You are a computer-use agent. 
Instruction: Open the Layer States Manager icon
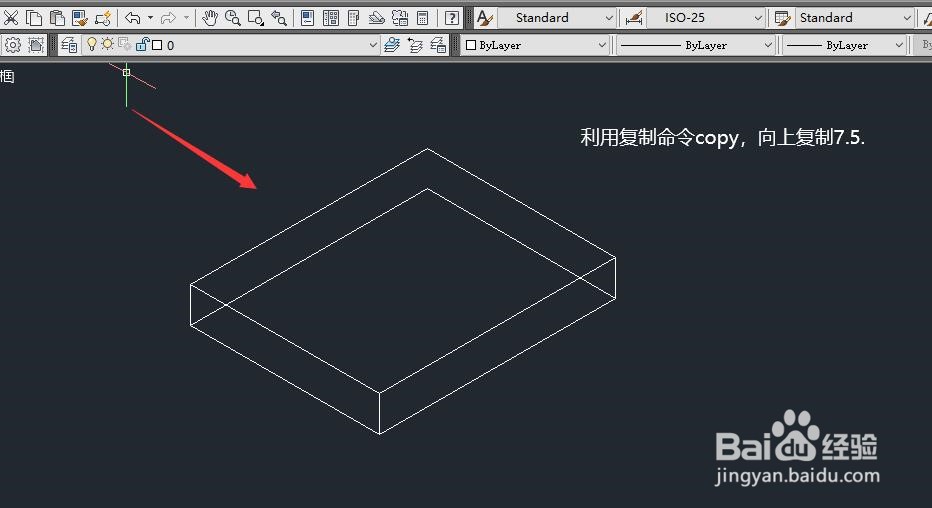pyautogui.click(x=438, y=45)
